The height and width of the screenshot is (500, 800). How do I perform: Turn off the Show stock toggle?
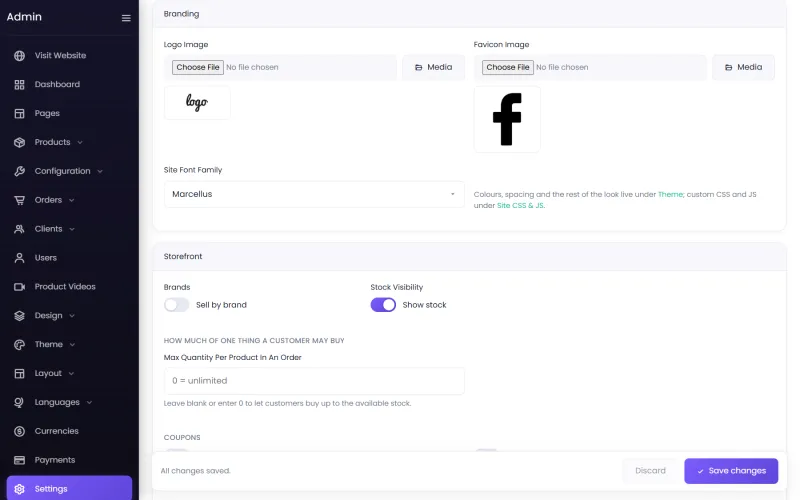[383, 305]
